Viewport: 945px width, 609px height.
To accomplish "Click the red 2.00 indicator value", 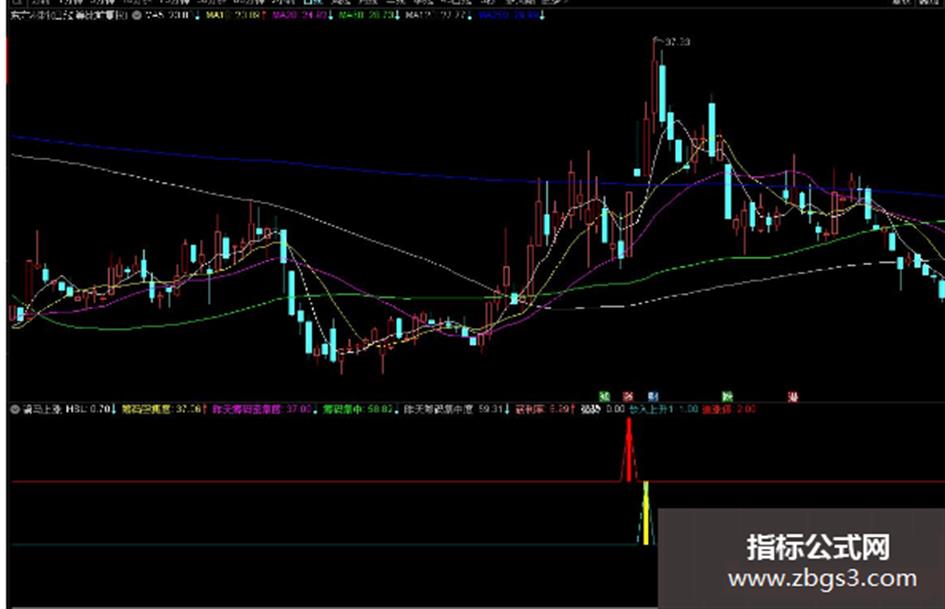I will (x=746, y=409).
